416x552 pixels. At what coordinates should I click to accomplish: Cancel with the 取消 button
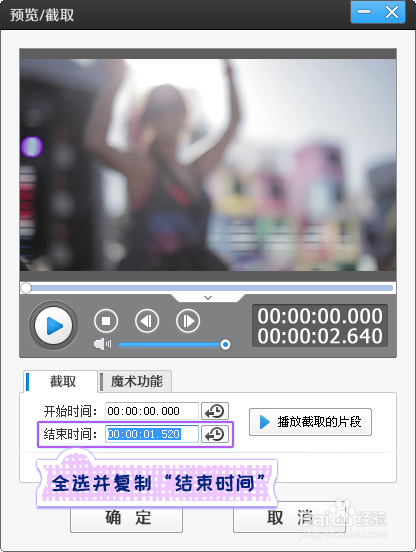(x=289, y=518)
